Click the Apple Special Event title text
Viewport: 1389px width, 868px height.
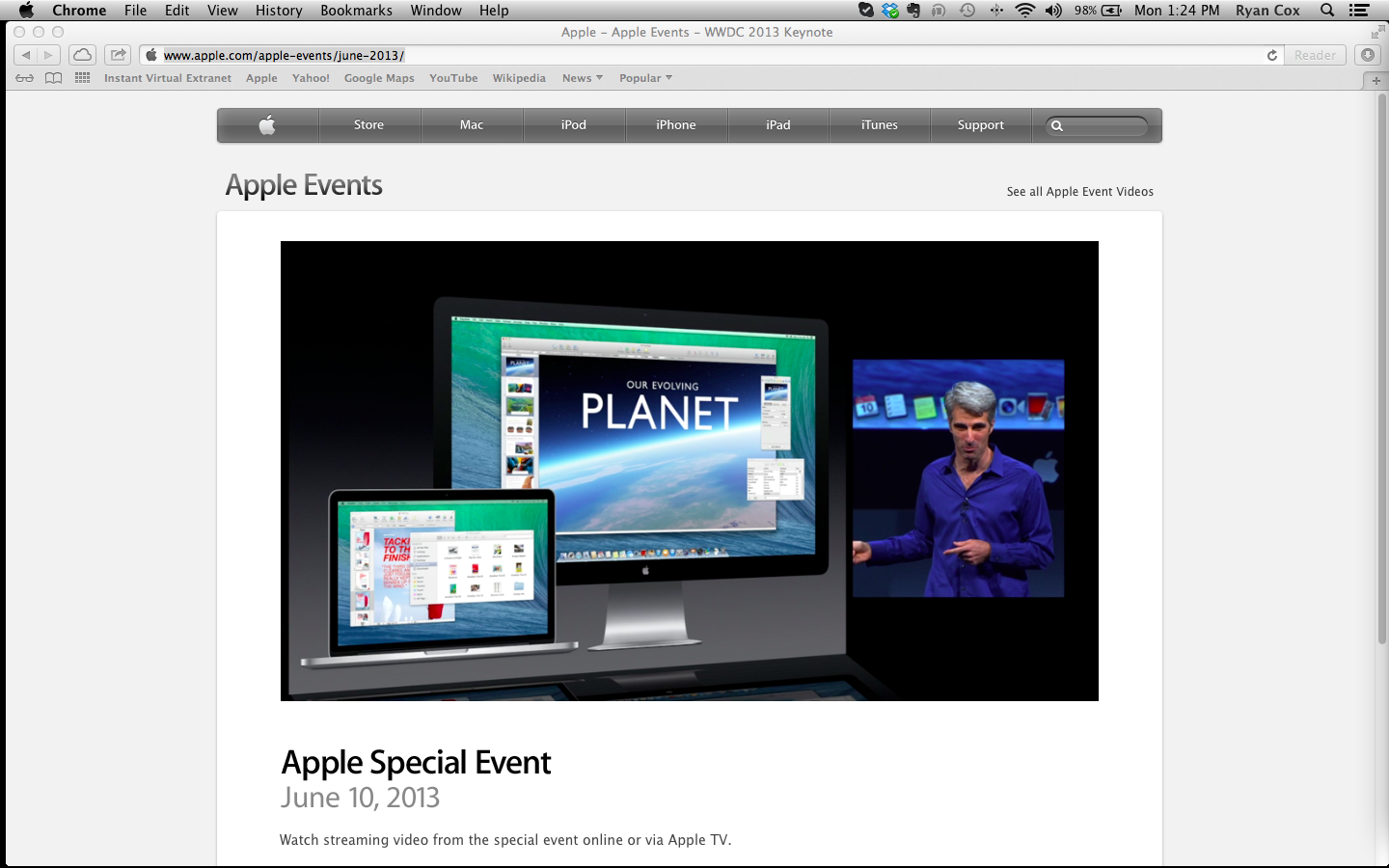tap(416, 763)
